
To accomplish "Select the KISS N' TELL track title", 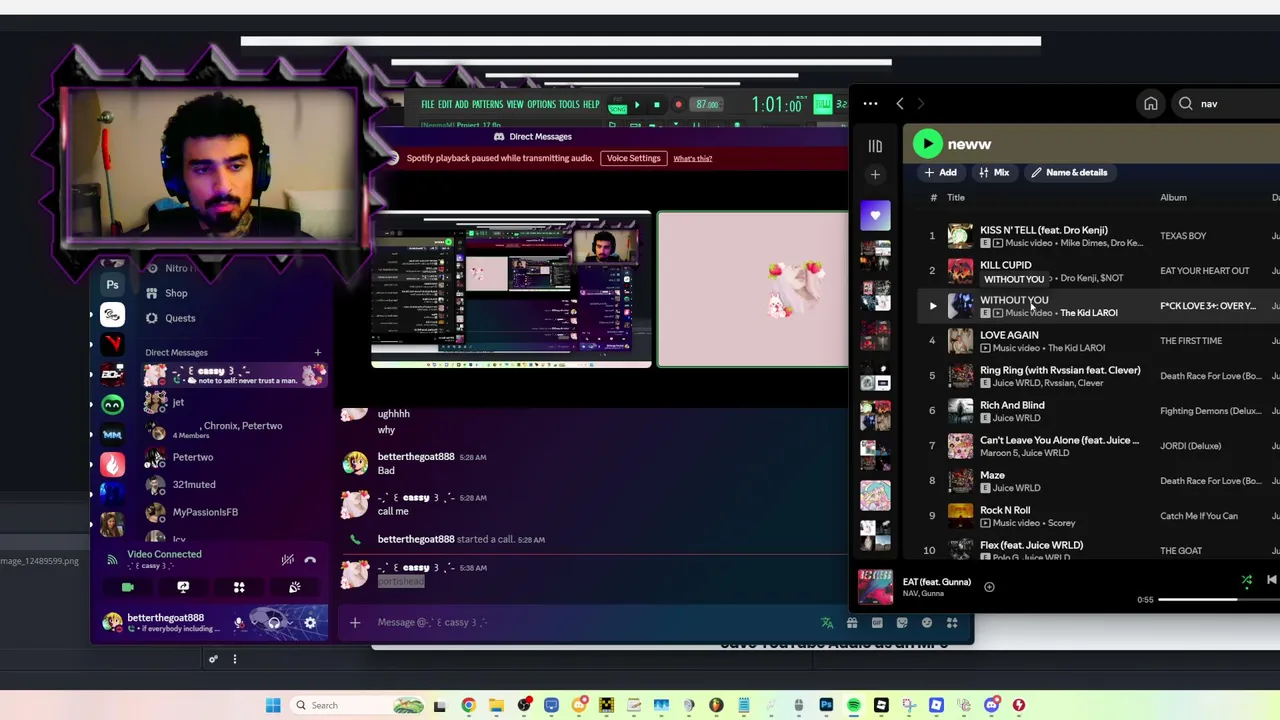I will pos(1043,230).
